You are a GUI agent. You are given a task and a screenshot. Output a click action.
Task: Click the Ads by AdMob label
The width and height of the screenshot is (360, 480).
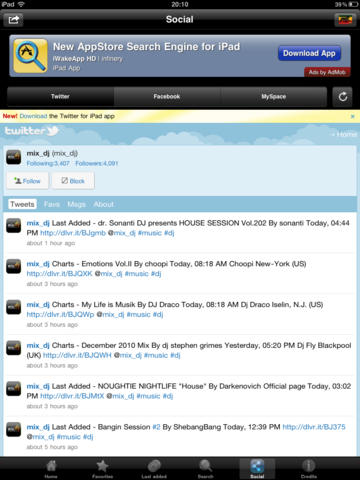click(327, 72)
